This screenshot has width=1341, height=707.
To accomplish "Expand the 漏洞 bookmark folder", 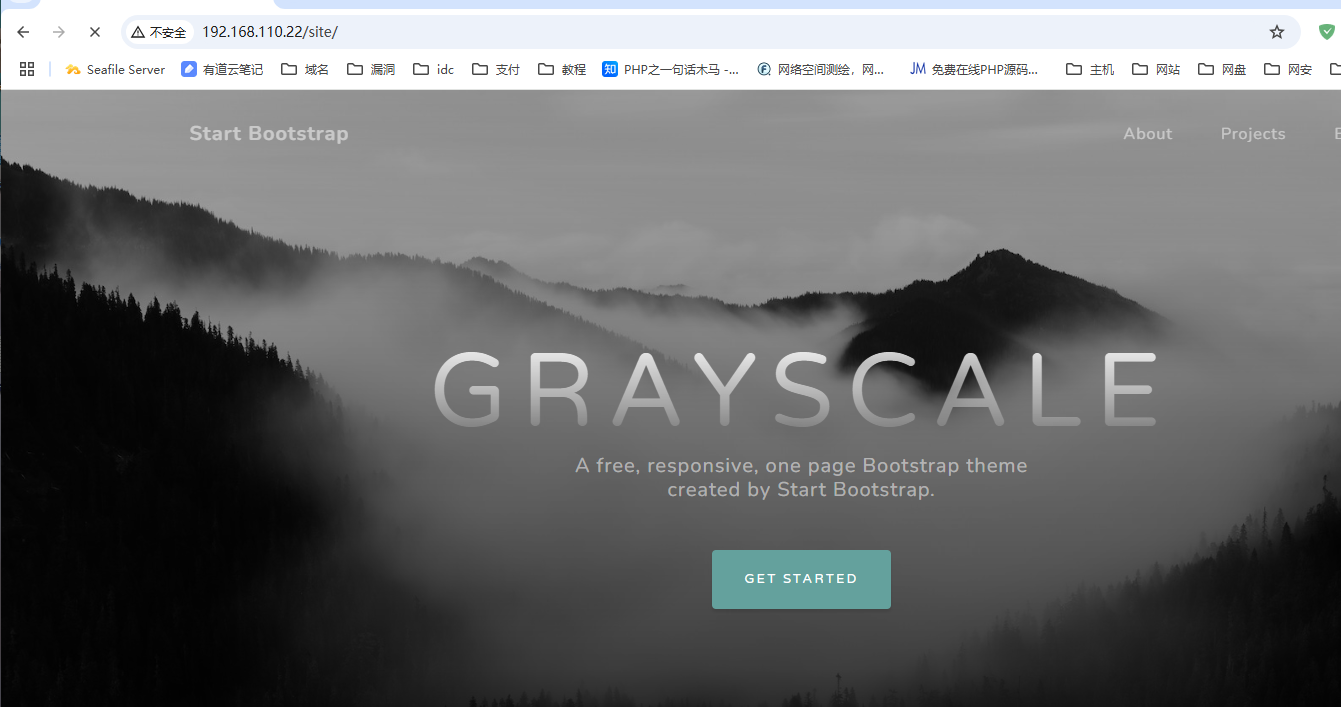I will coord(371,69).
